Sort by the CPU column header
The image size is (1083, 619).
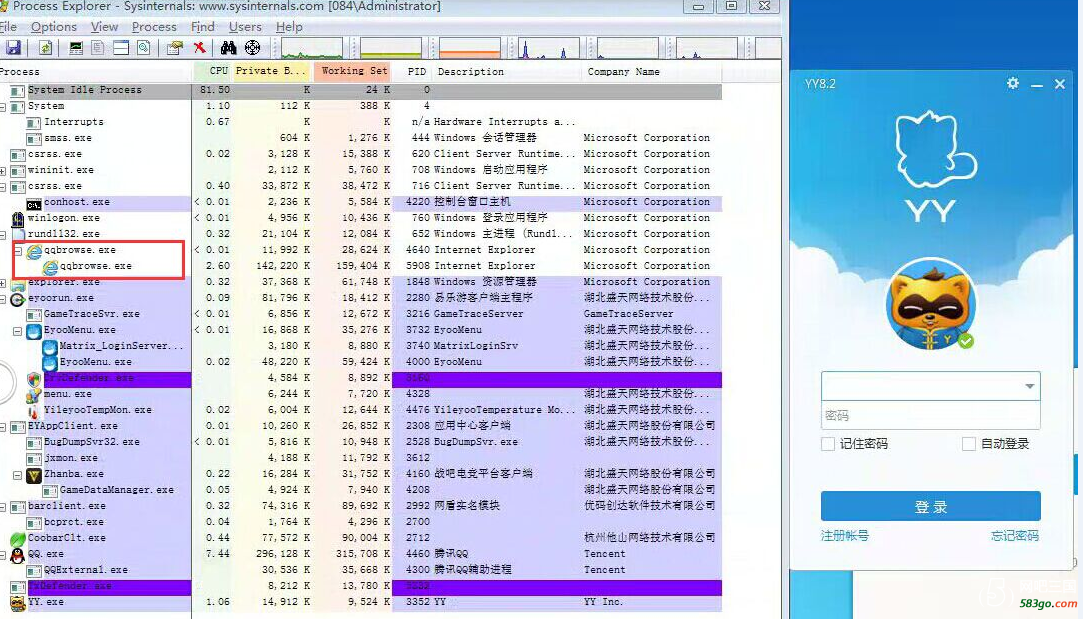[213, 71]
